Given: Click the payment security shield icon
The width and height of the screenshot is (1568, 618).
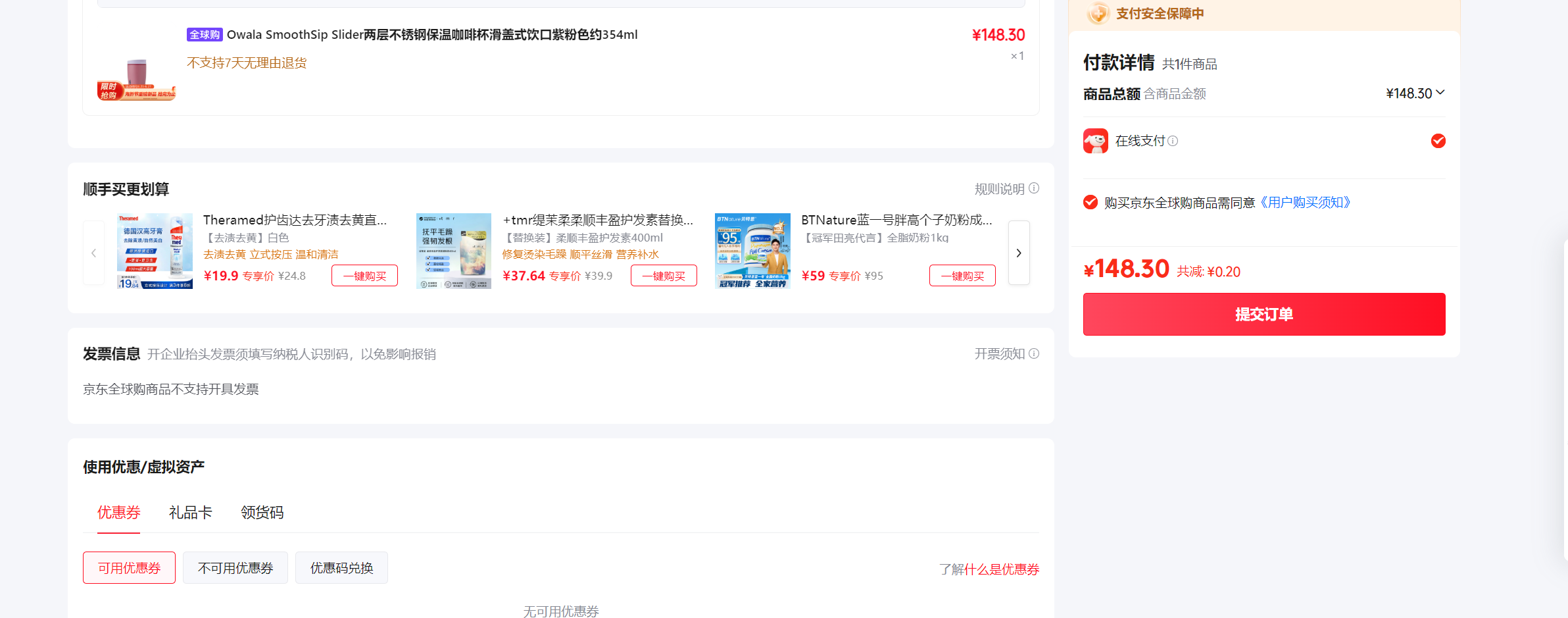Looking at the screenshot, I should click(1098, 13).
